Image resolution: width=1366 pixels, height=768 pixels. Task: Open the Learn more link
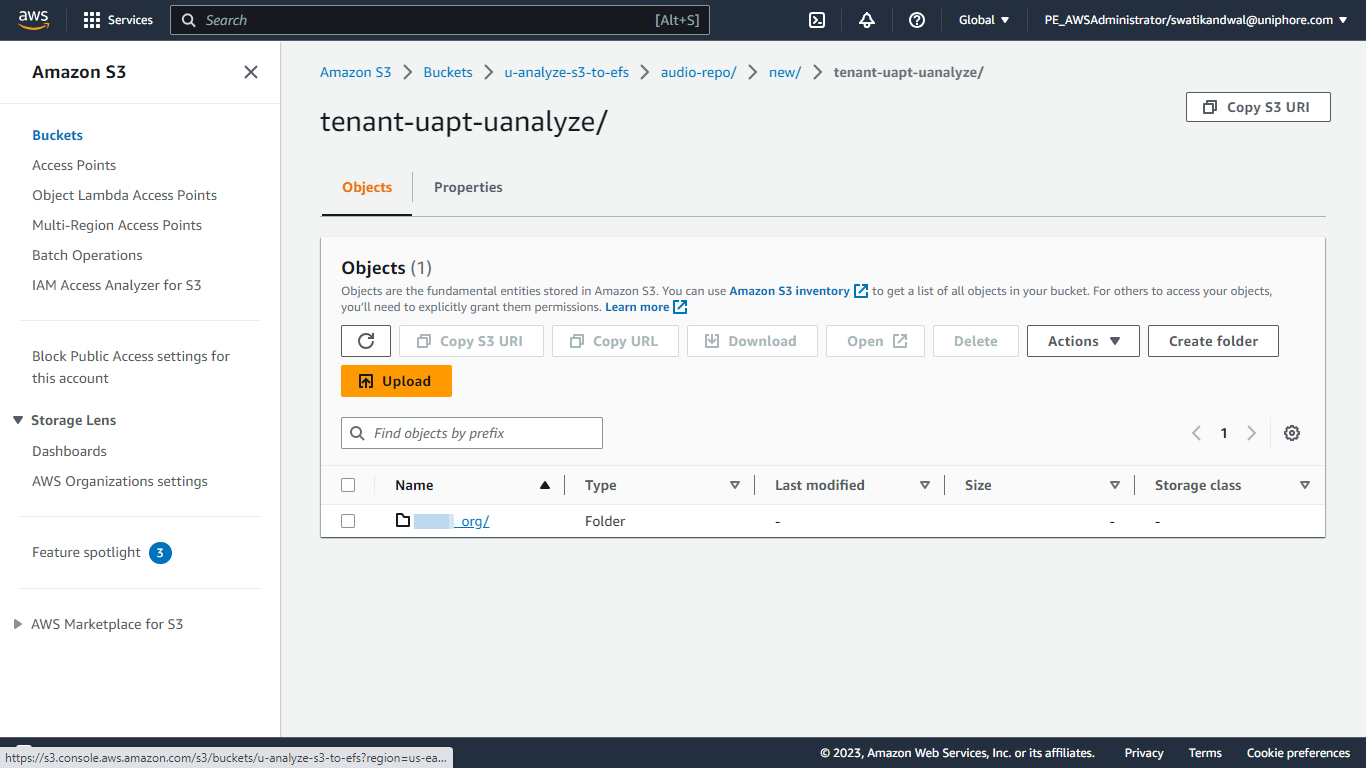point(637,307)
